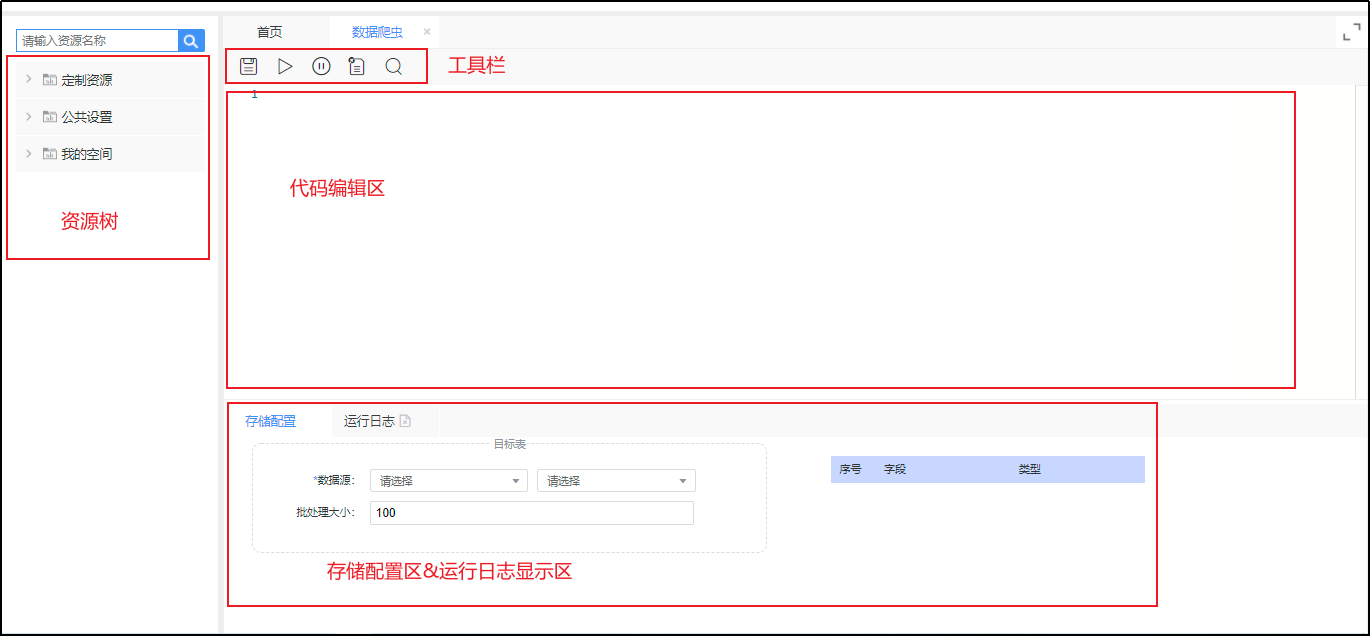Click the blue resource search button

tap(191, 40)
